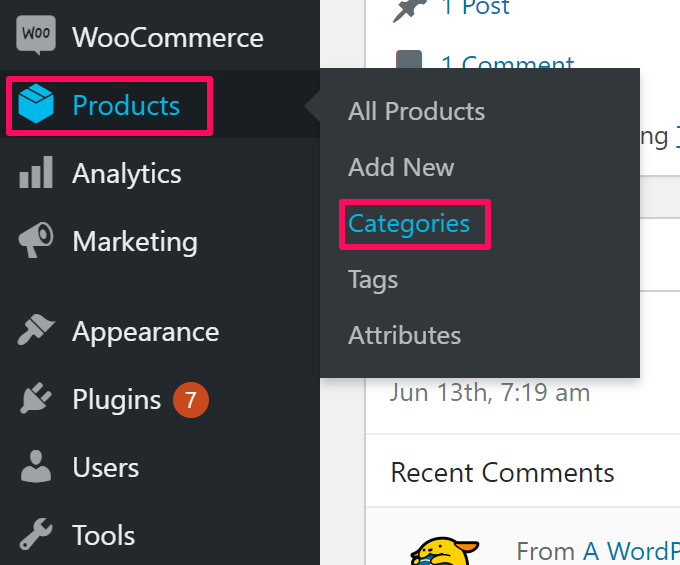Open the WooCommerce menu label
The width and height of the screenshot is (680, 565).
click(x=168, y=38)
